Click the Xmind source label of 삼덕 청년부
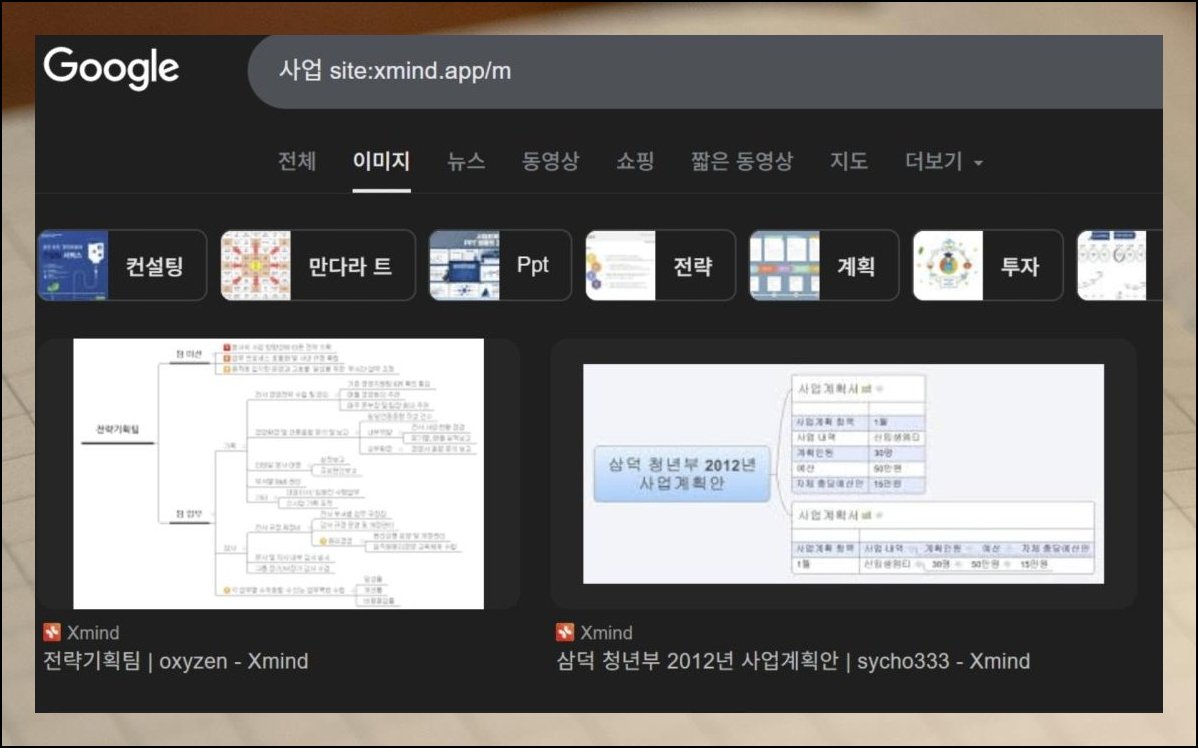 point(607,633)
